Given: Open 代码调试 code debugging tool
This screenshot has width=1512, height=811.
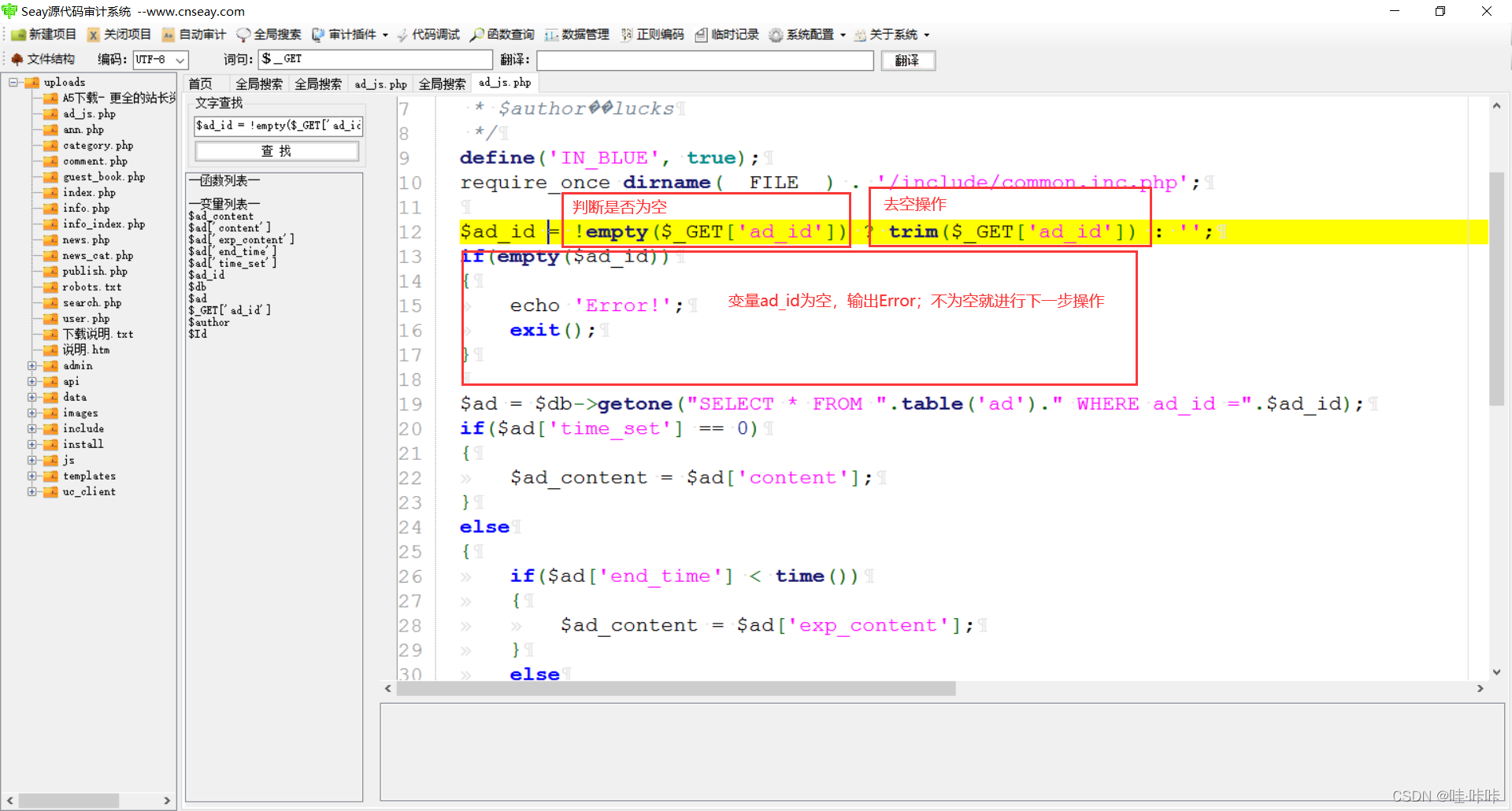Looking at the screenshot, I should (428, 35).
